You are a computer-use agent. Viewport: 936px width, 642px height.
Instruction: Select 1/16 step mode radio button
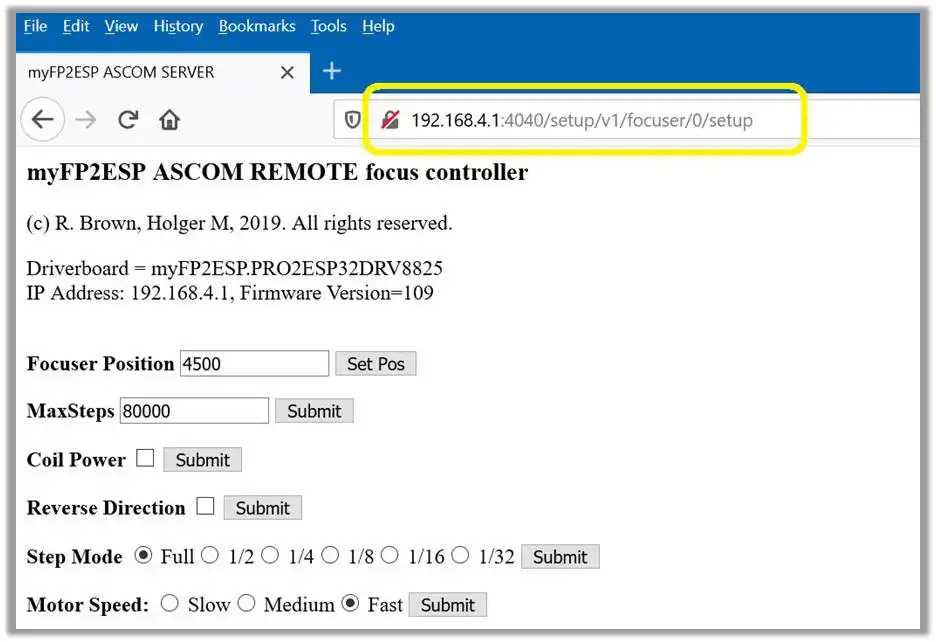(x=389, y=555)
